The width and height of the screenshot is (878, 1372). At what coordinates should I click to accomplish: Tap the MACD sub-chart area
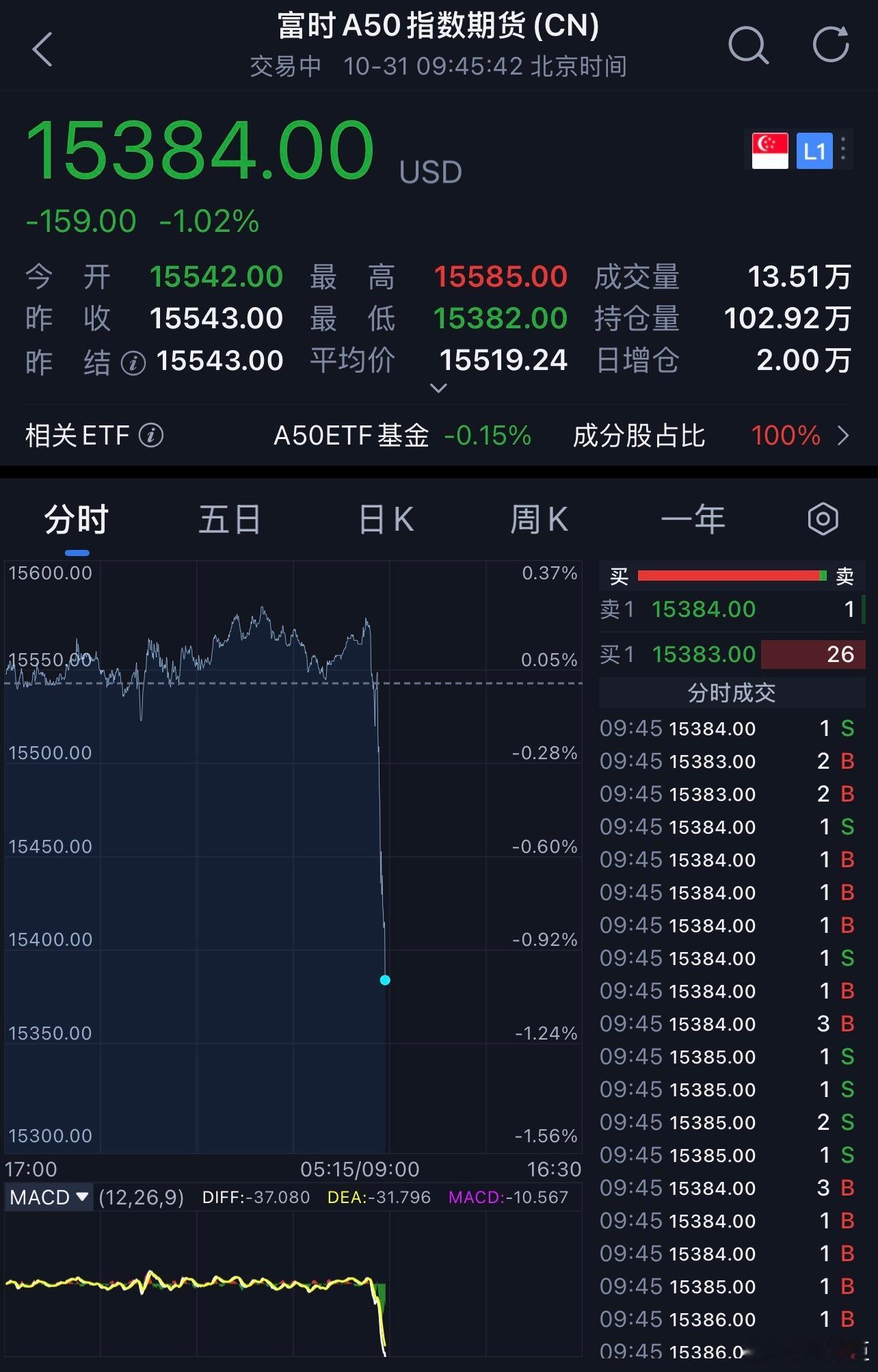pyautogui.click(x=293, y=1284)
